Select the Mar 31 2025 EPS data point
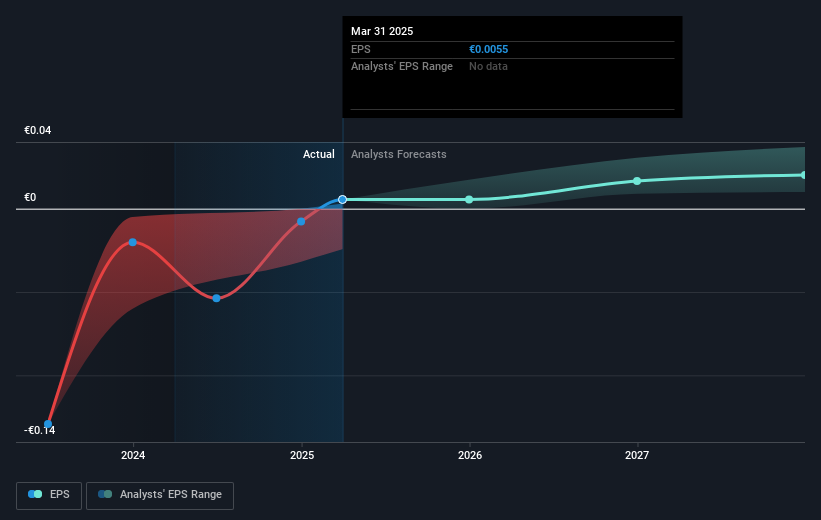The width and height of the screenshot is (821, 520). [342, 200]
